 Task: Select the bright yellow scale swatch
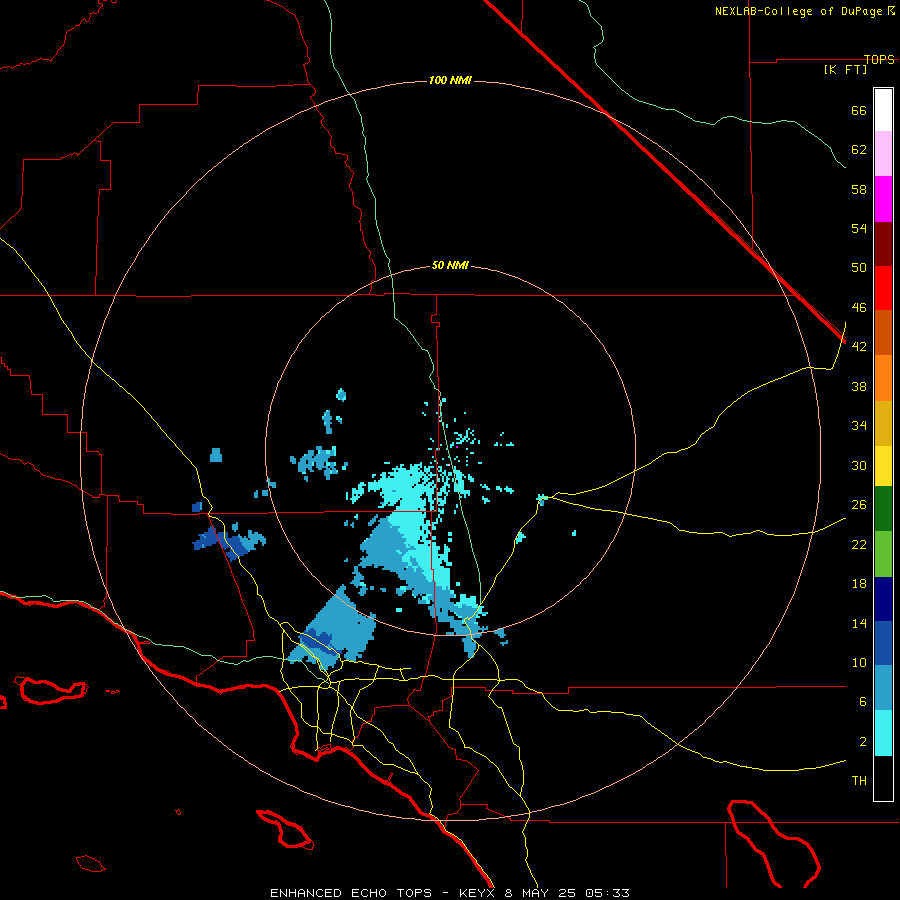coord(883,466)
